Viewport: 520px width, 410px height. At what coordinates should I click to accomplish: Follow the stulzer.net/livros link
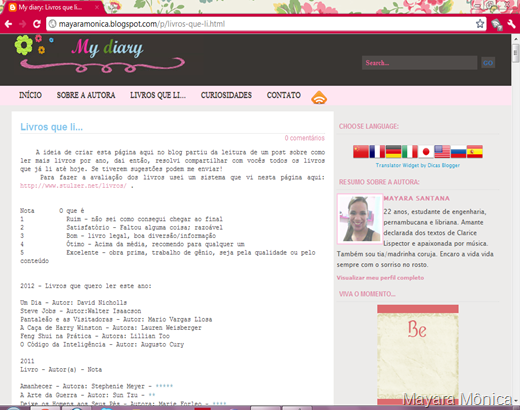(73, 186)
